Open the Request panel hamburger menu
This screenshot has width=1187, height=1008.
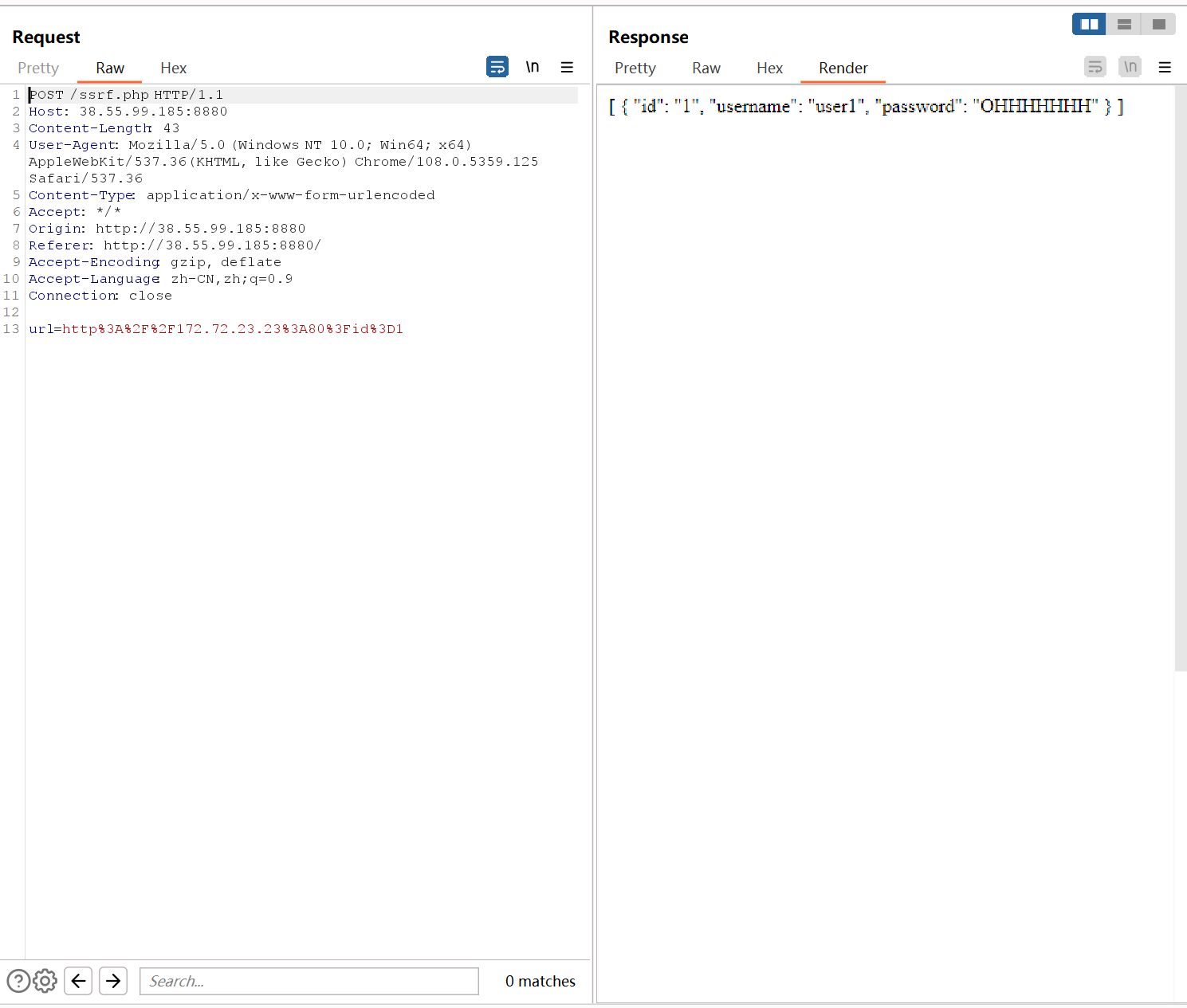pos(567,67)
